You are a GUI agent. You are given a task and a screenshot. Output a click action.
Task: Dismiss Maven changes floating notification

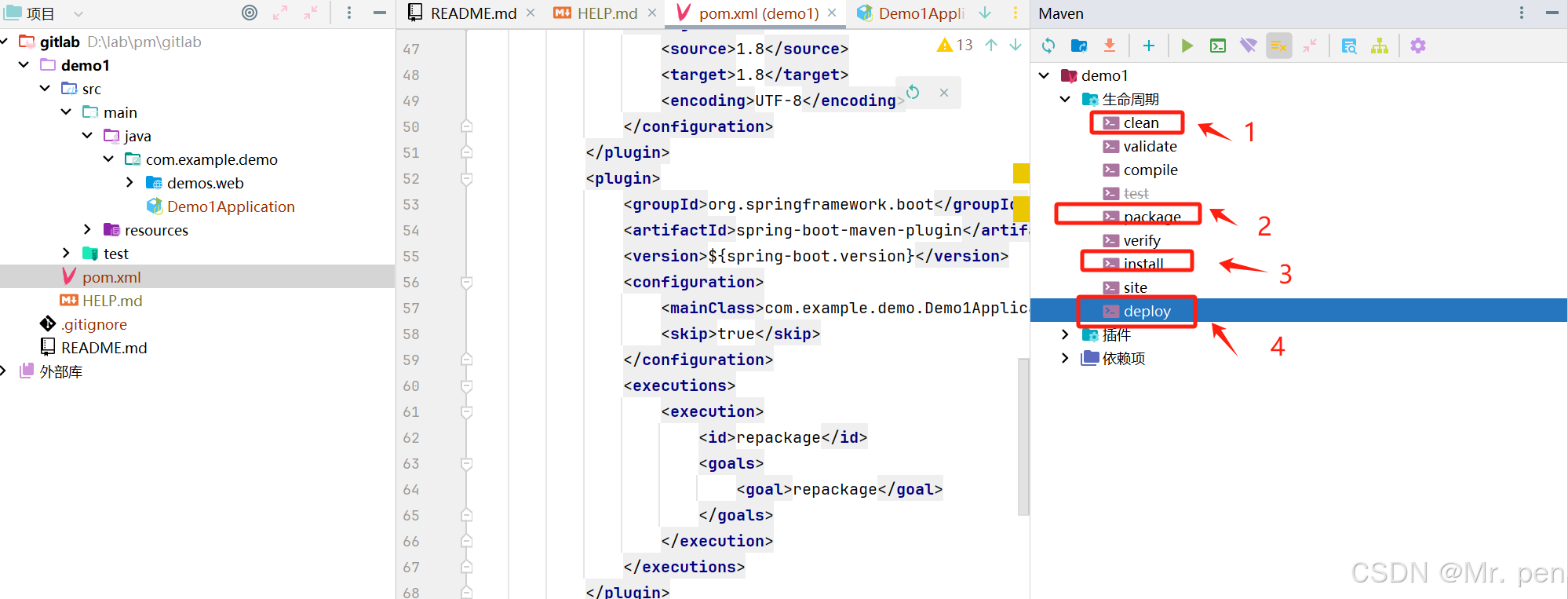coord(944,93)
